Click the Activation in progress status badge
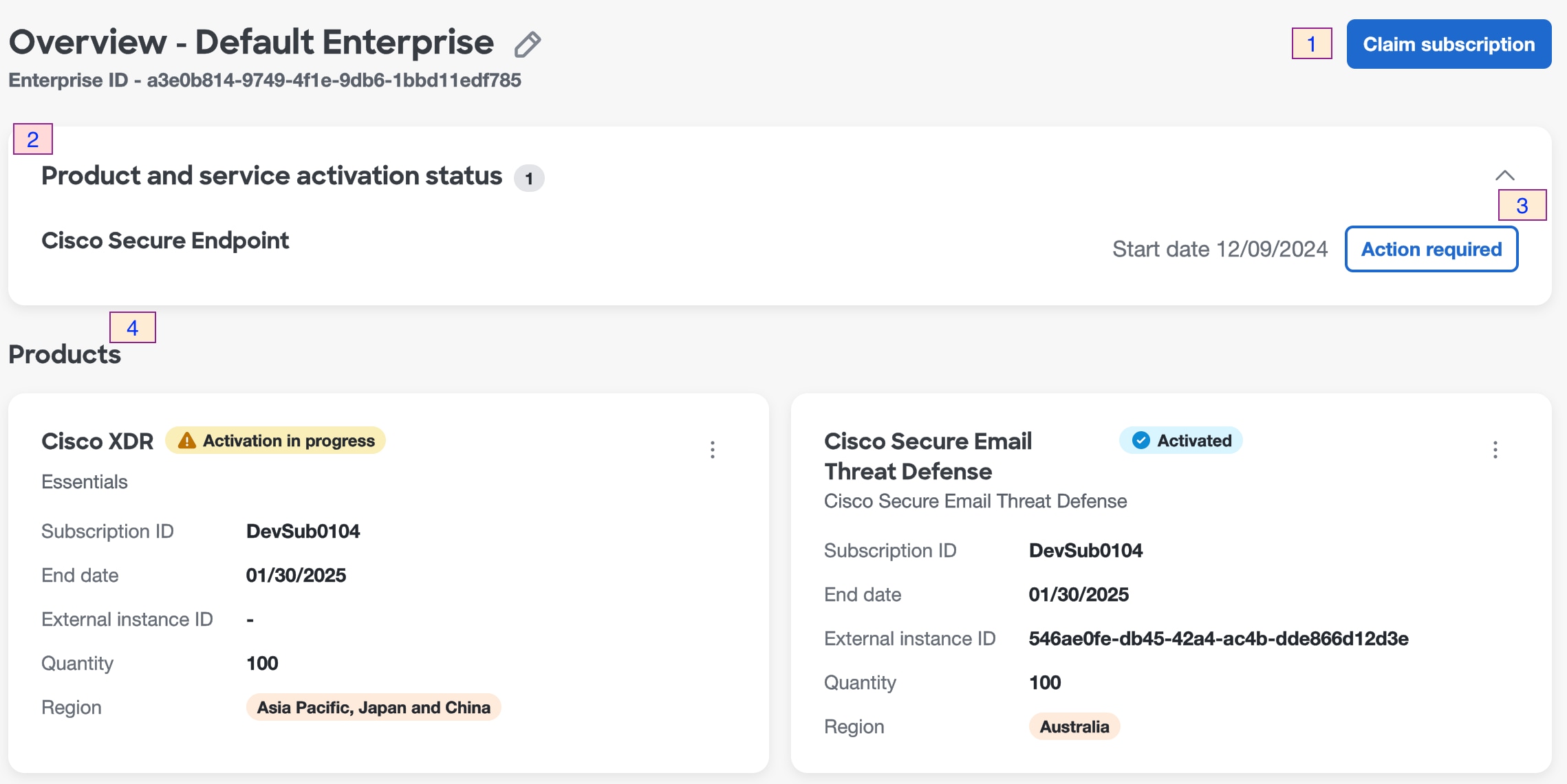 [x=275, y=440]
